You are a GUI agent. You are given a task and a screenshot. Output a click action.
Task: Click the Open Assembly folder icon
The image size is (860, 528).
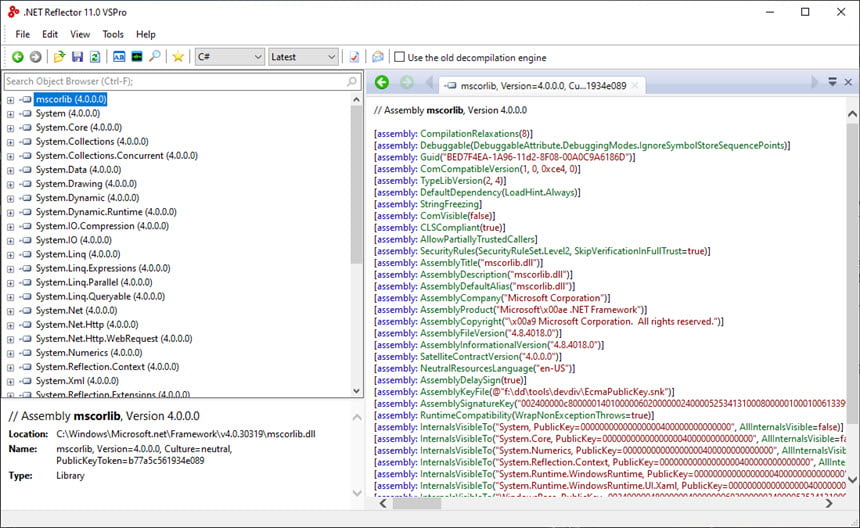59,56
